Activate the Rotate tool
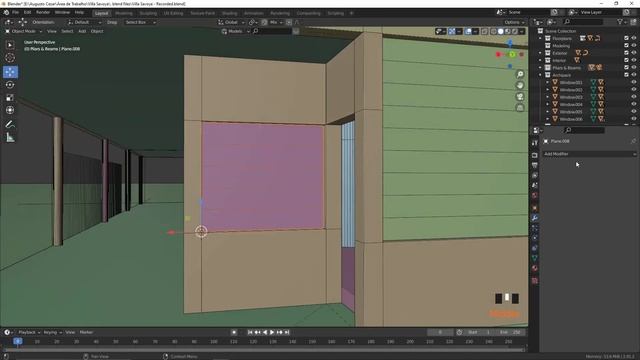Screen dimensions: 640x360 point(10,84)
